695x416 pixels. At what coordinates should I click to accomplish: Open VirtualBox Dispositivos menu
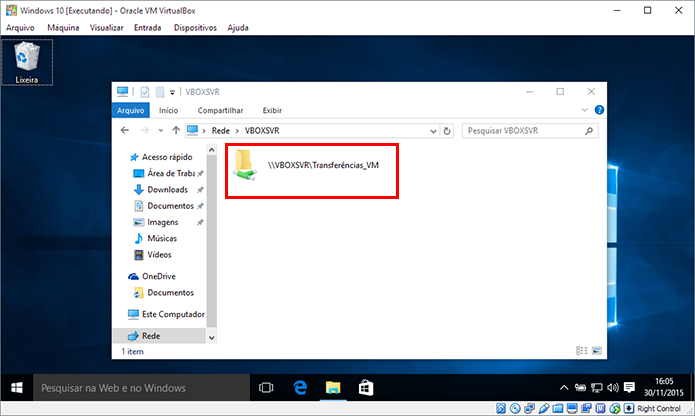(195, 27)
